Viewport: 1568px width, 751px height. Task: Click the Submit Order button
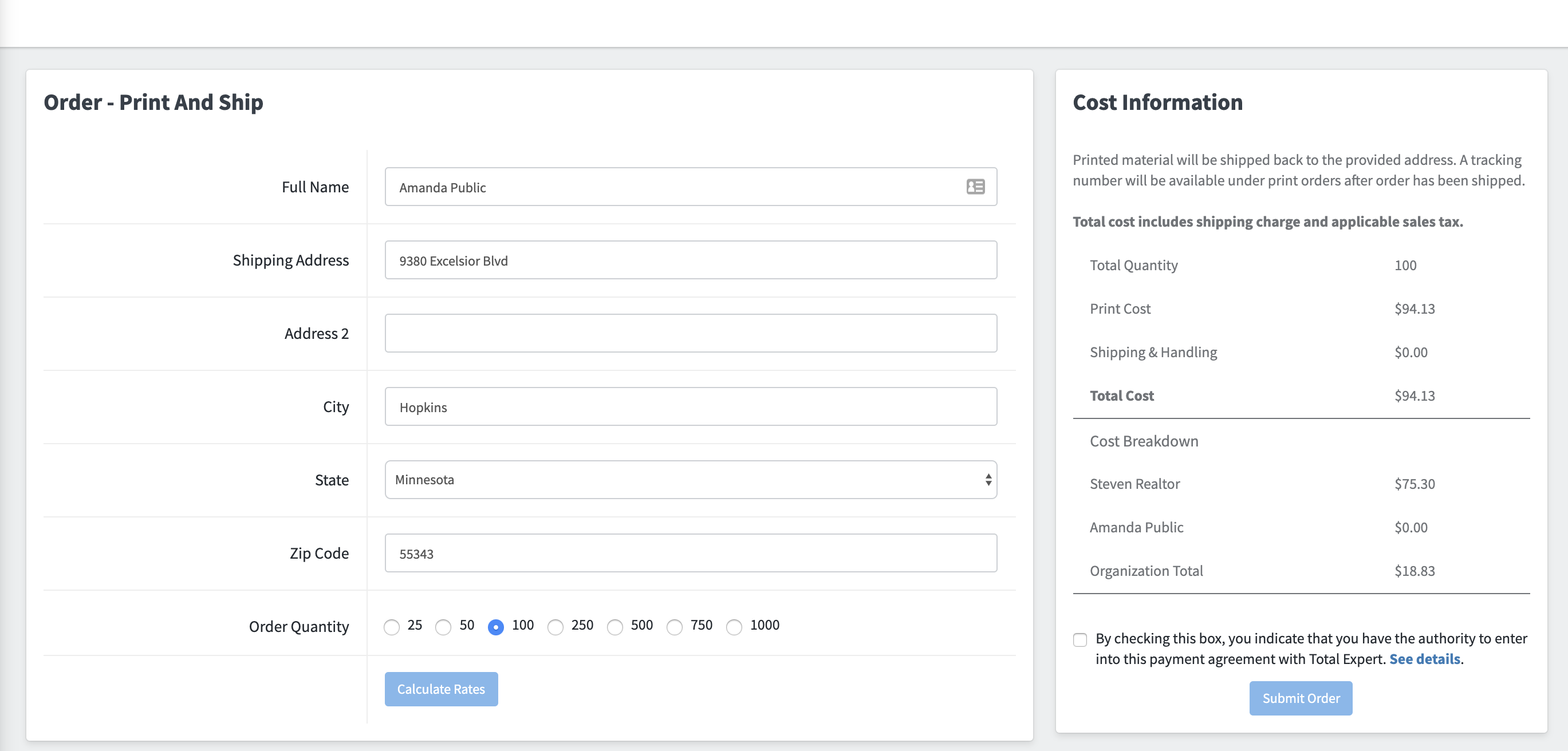[1300, 698]
